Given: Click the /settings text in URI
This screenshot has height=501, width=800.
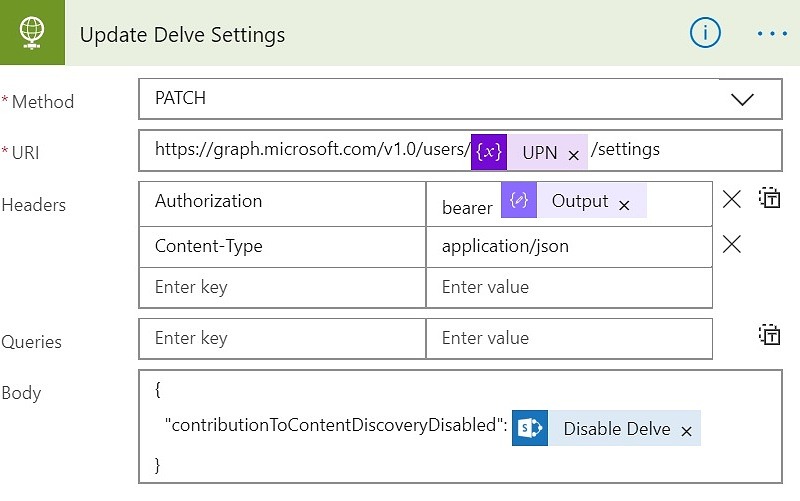Looking at the screenshot, I should 626,149.
